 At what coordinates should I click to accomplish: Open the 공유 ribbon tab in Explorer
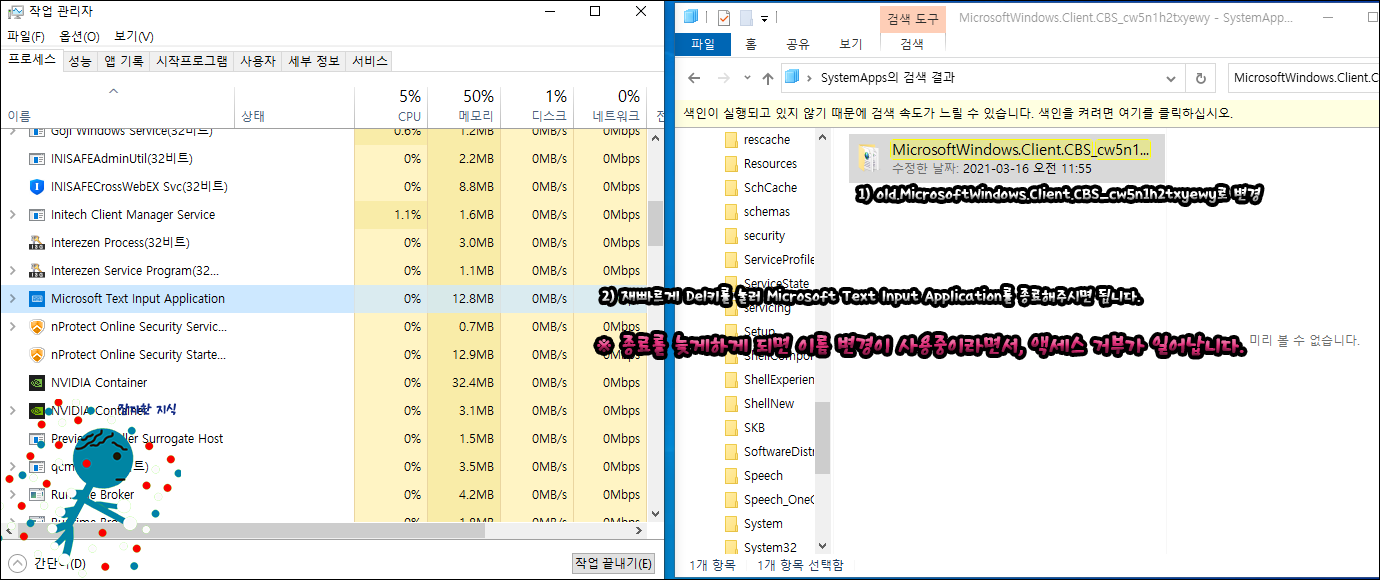798,44
